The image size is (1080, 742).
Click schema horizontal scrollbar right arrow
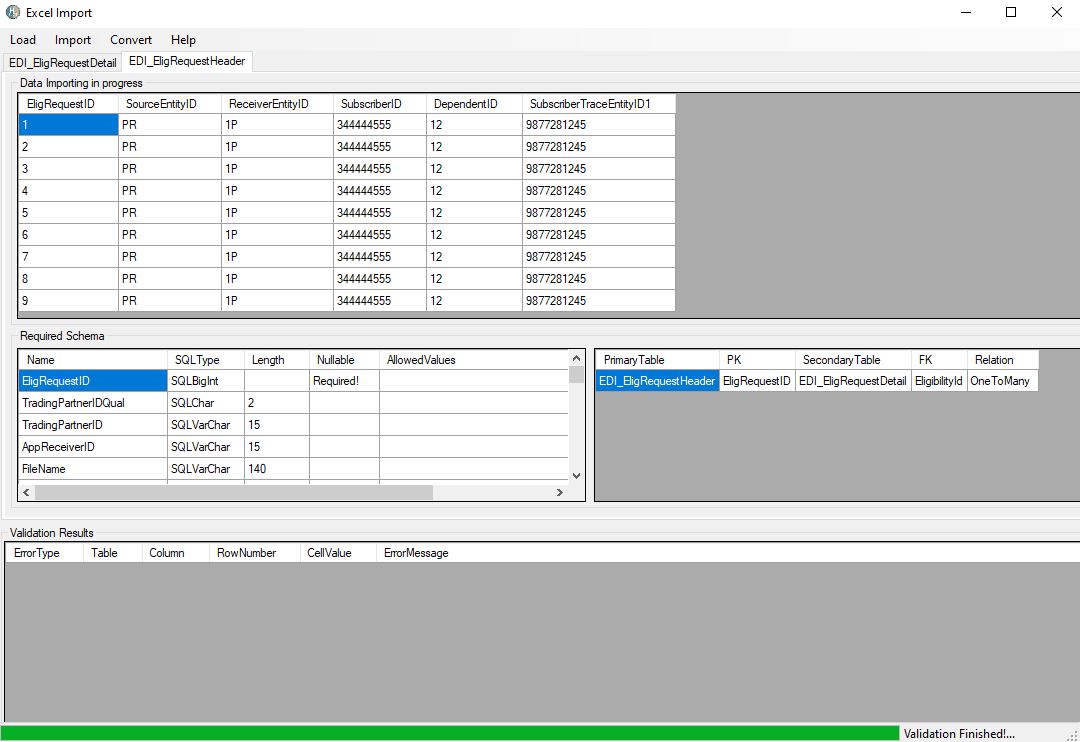(x=560, y=493)
